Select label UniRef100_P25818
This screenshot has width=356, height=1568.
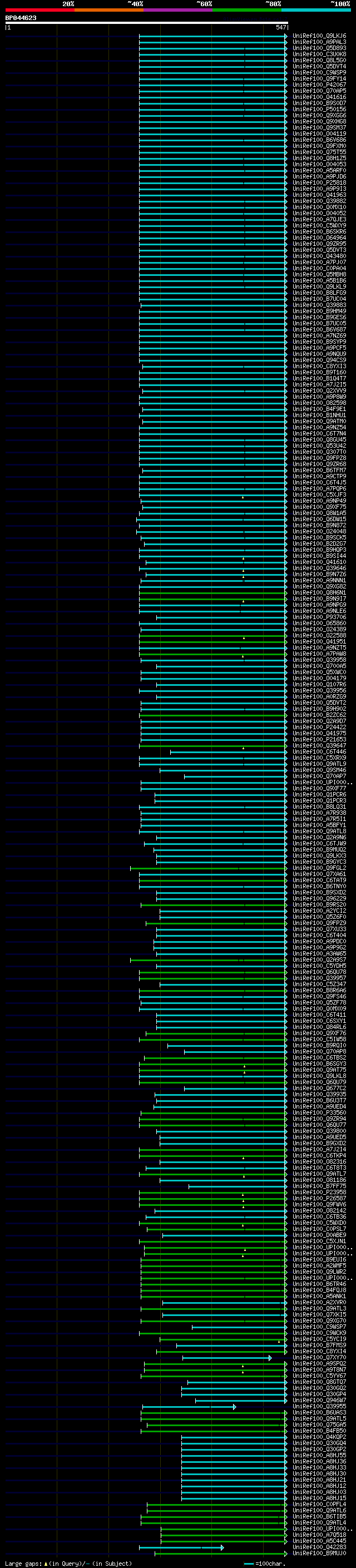coord(319,182)
